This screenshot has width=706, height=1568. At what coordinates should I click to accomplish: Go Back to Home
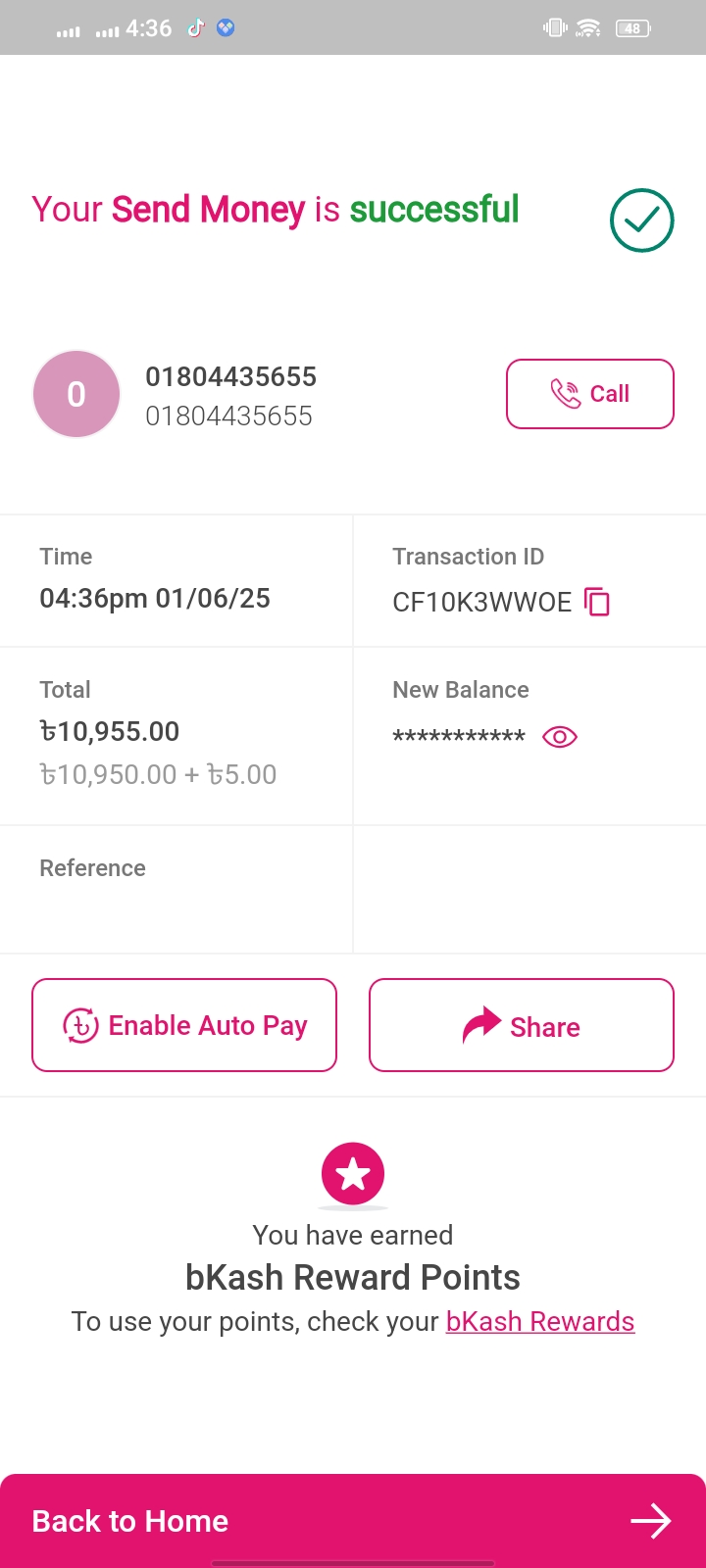point(131,1521)
